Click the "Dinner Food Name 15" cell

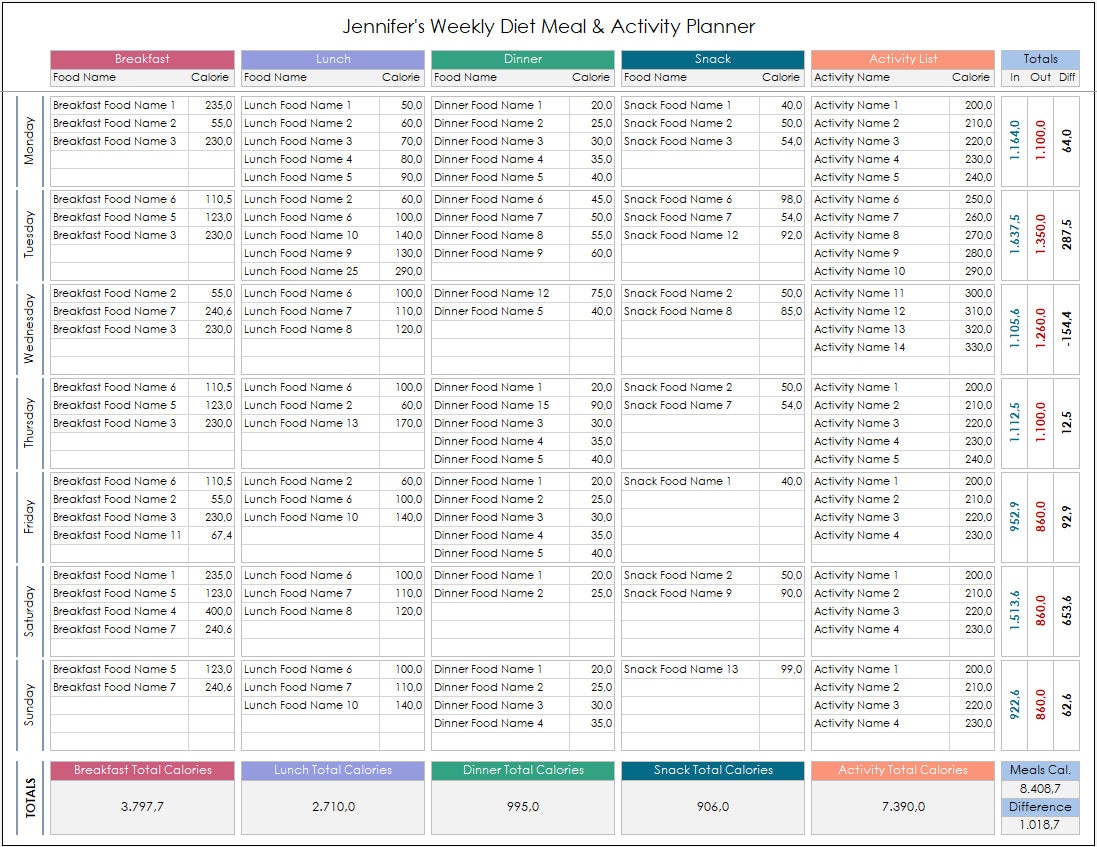[x=500, y=405]
